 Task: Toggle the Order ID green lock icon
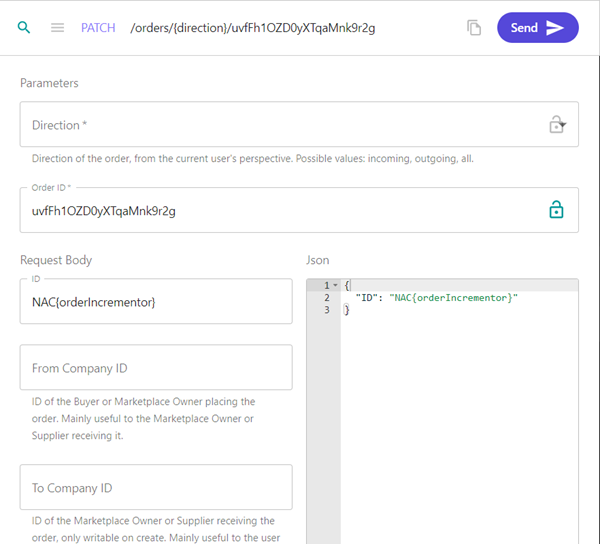point(556,210)
